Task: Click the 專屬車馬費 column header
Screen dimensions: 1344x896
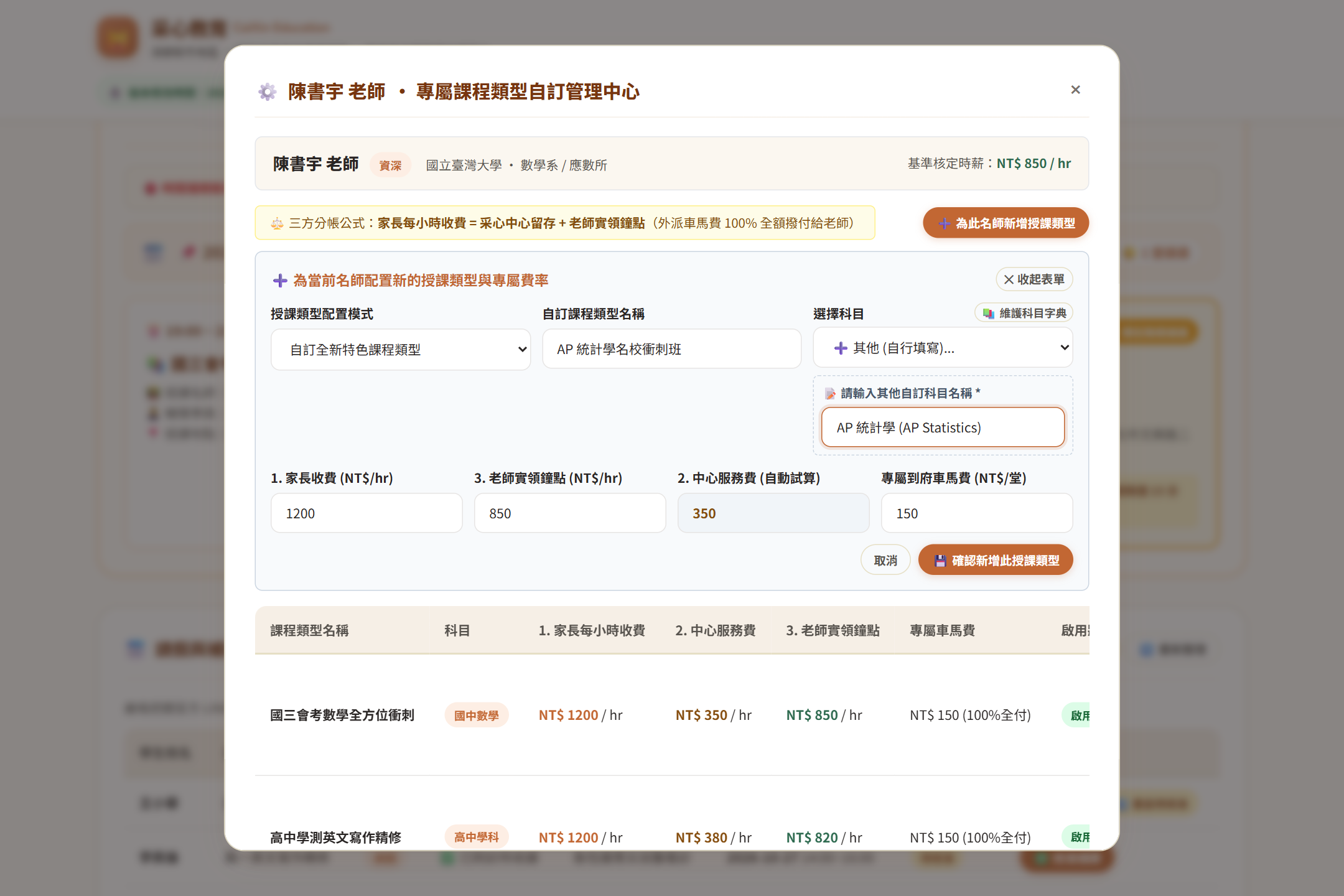Action: (x=942, y=630)
